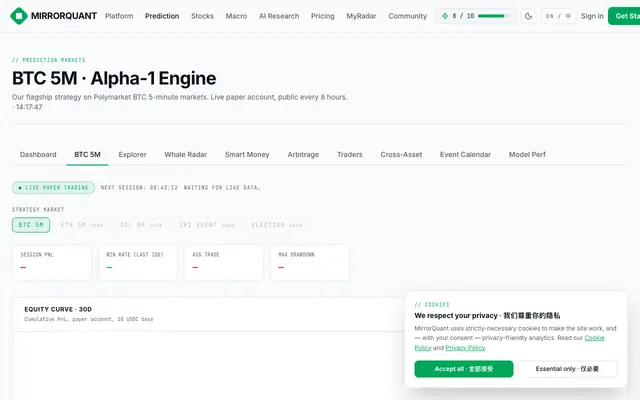Select the BTC 5M strategy market chip

[x=31, y=225]
